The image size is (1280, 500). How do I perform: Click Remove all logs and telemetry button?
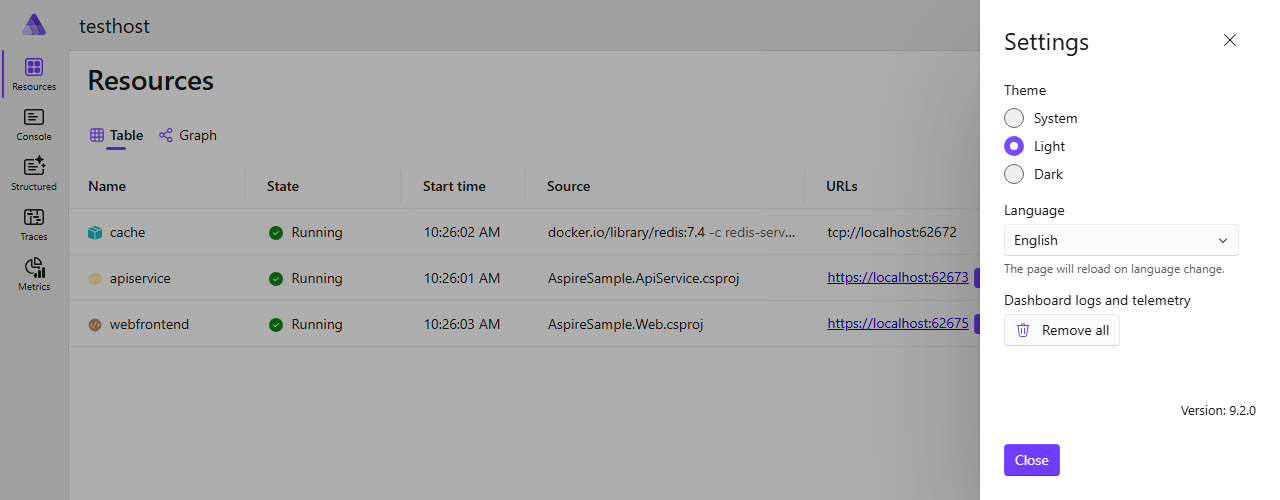pos(1062,330)
